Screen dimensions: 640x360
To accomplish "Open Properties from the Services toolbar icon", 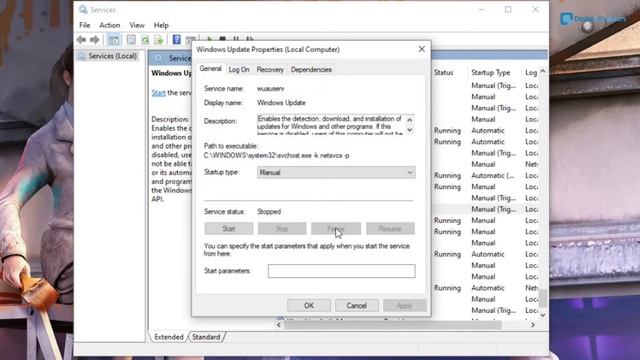I will coord(131,40).
